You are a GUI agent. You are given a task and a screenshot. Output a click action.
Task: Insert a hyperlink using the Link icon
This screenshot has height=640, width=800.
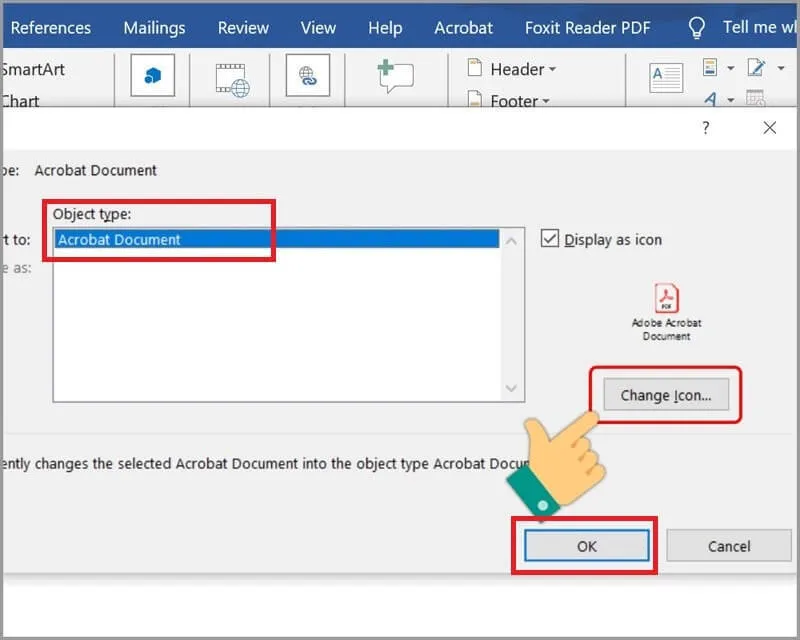click(308, 76)
